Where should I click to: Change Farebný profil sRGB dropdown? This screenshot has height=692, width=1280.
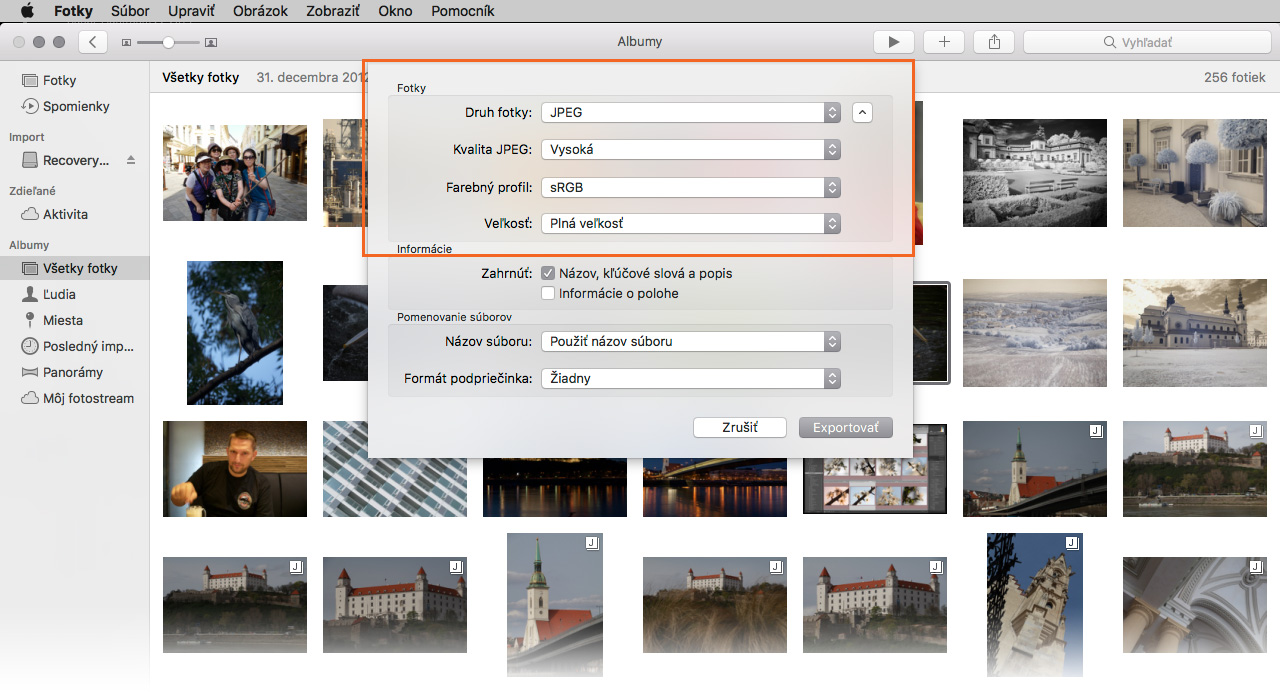(x=690, y=187)
